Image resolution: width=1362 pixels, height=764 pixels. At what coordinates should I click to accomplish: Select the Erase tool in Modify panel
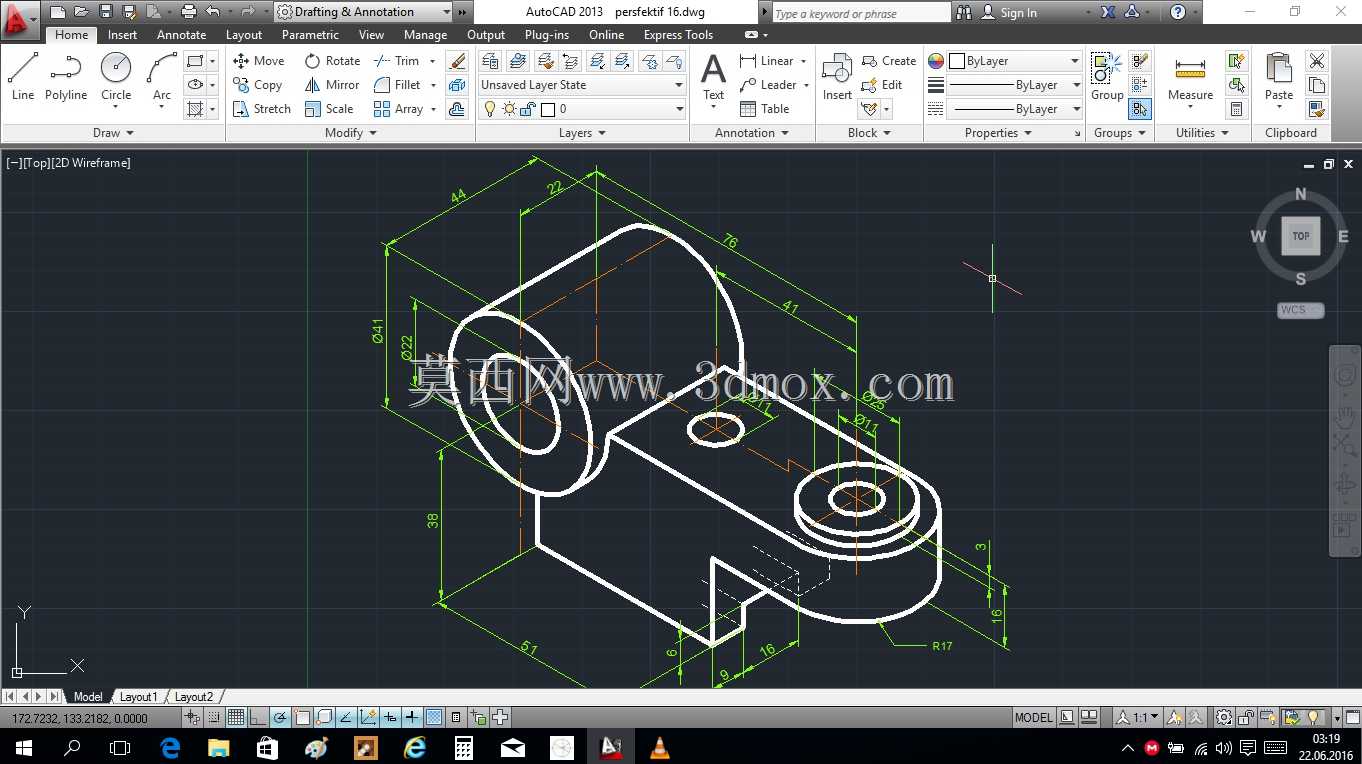[x=457, y=61]
